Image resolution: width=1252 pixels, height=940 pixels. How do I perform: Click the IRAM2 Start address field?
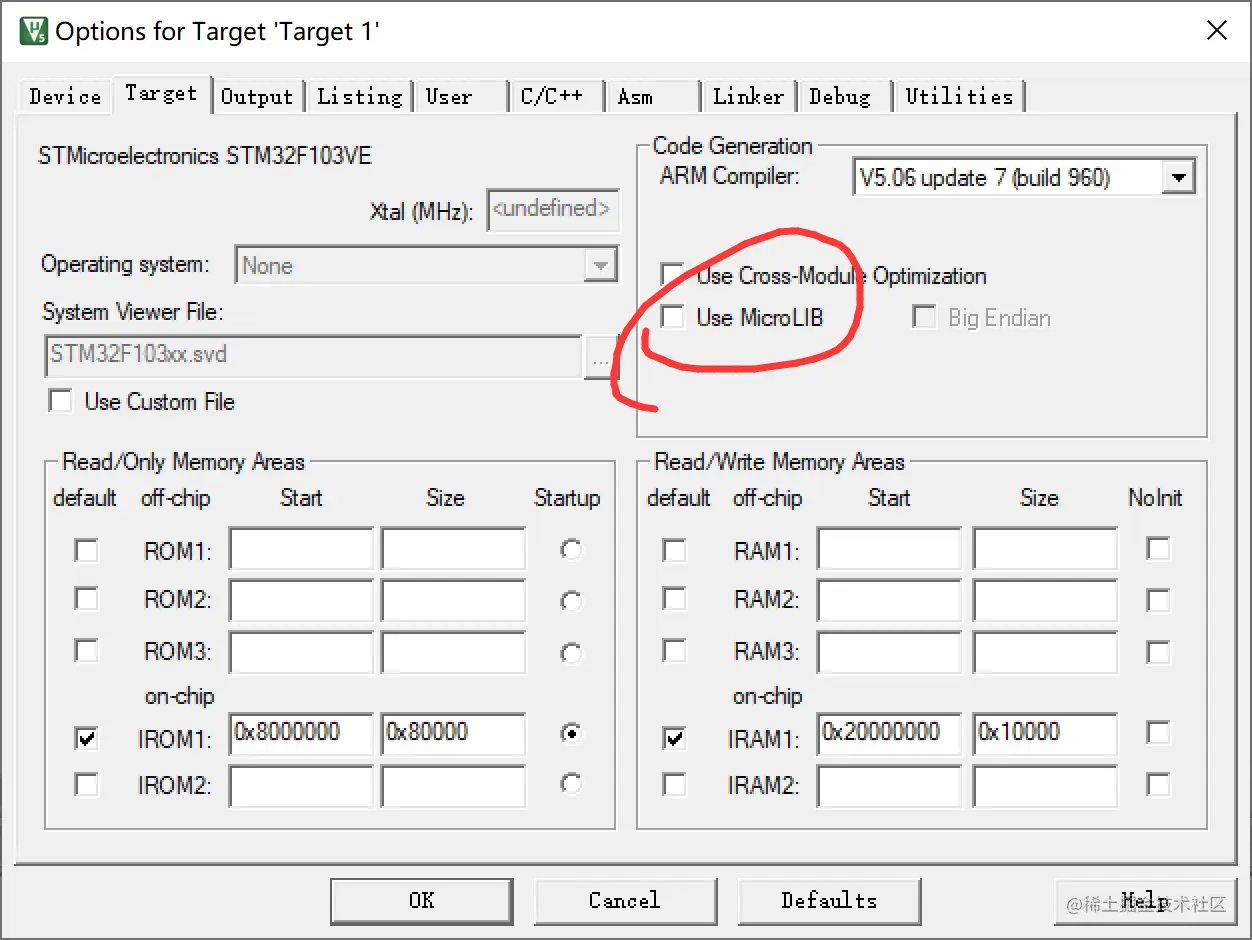coord(889,785)
